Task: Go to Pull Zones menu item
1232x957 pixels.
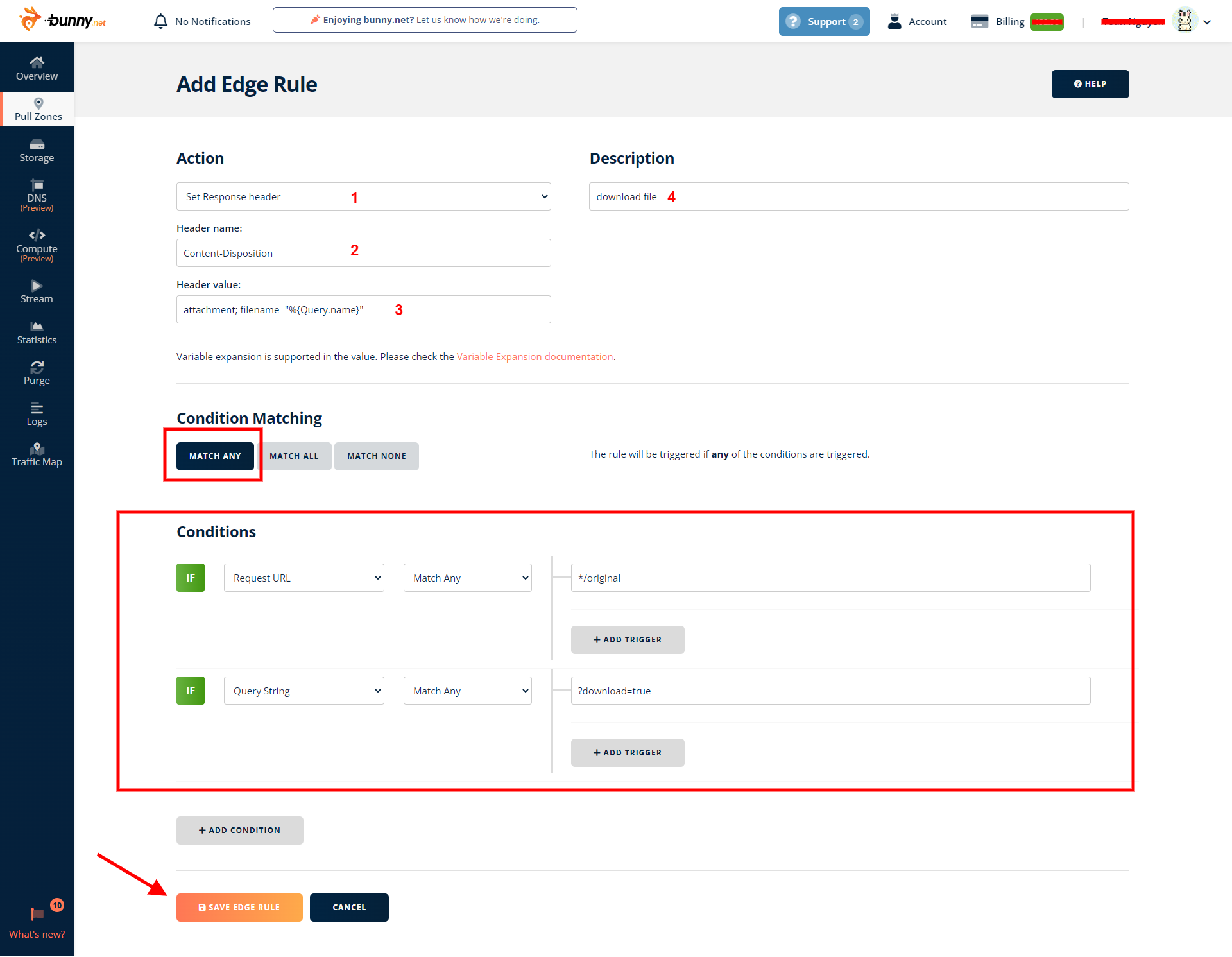Action: pos(38,110)
